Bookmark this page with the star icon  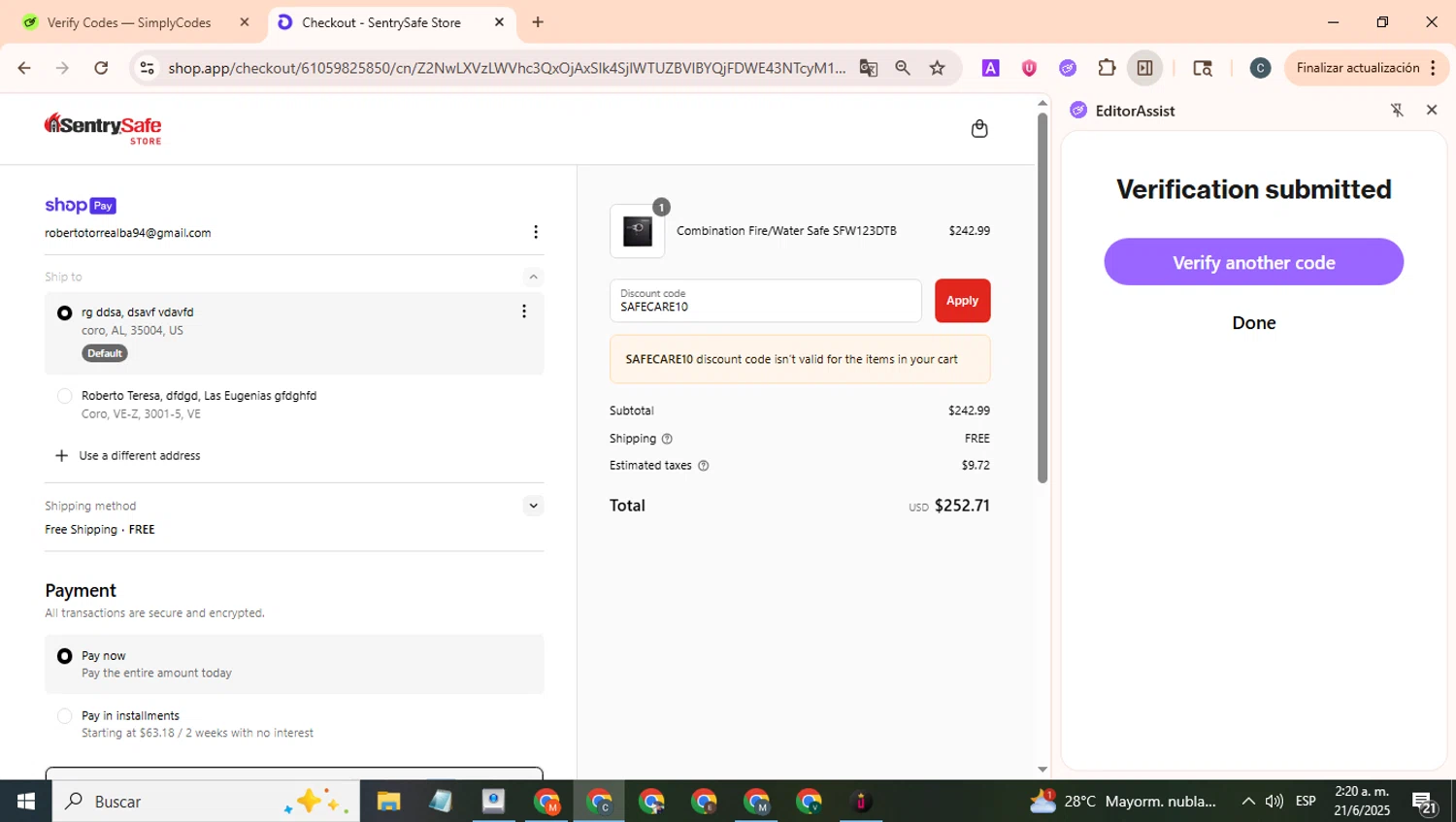coord(937,68)
